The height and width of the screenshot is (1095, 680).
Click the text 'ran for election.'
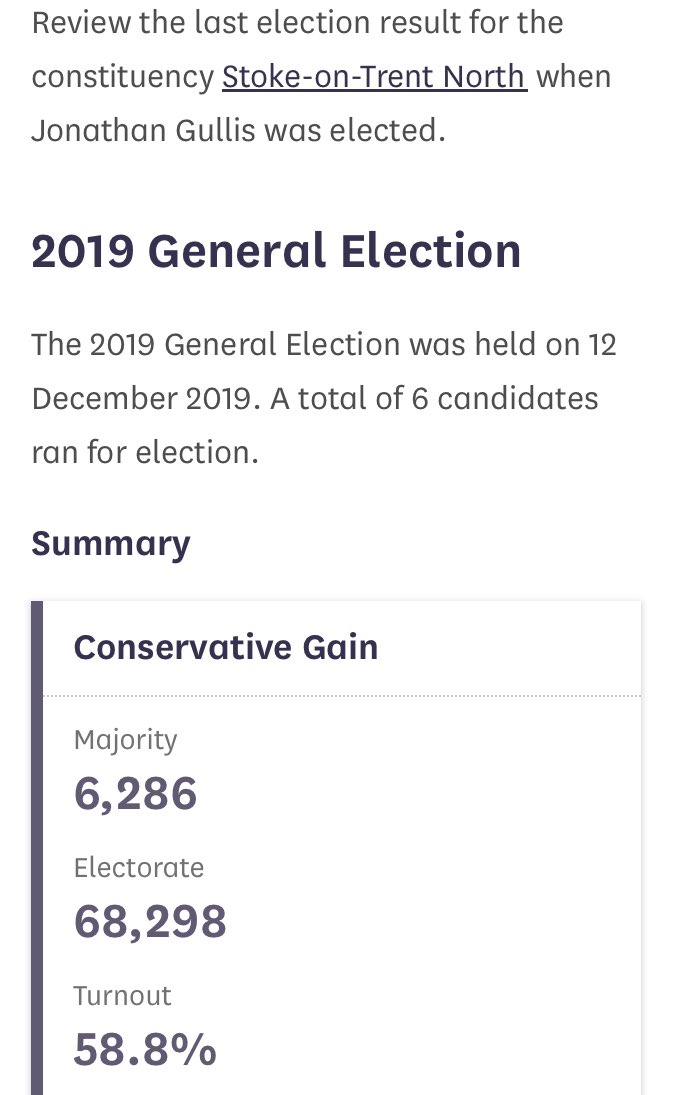pos(145,452)
